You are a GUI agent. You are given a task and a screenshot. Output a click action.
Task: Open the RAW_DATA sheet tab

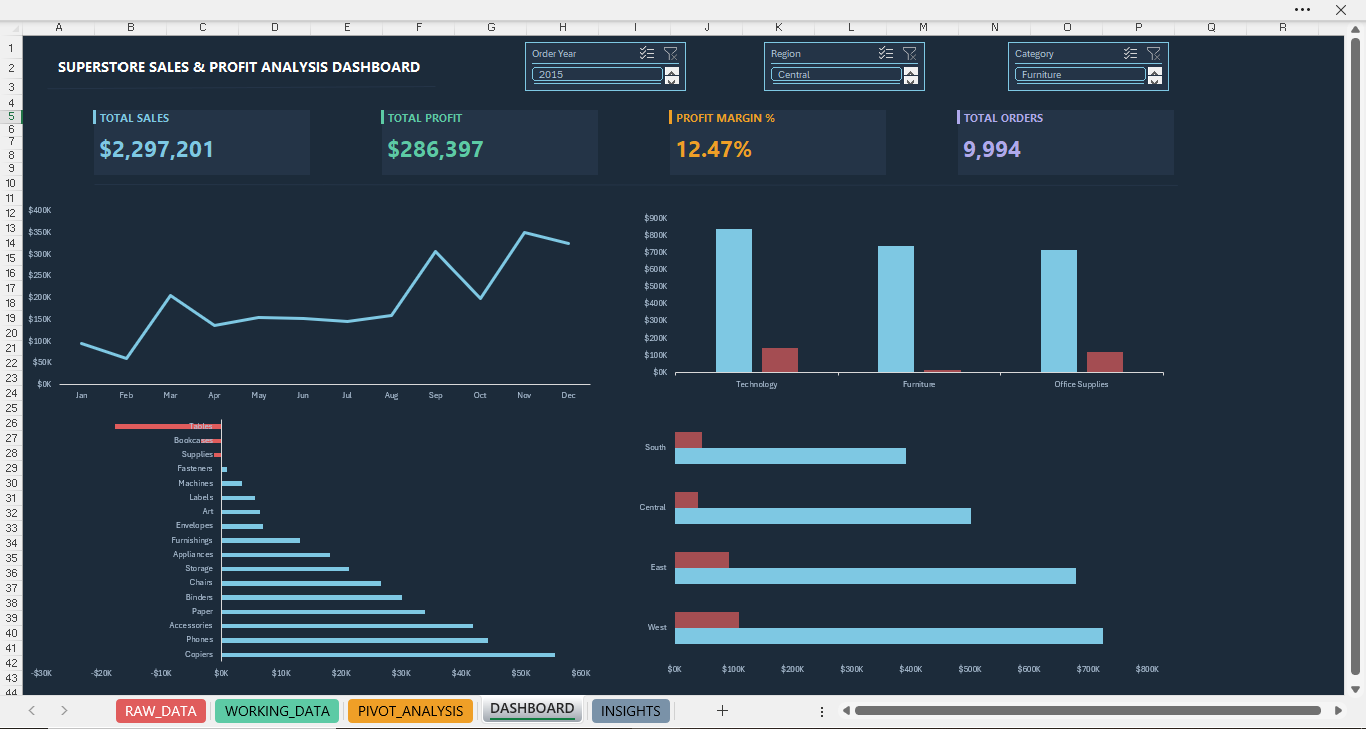click(161, 711)
